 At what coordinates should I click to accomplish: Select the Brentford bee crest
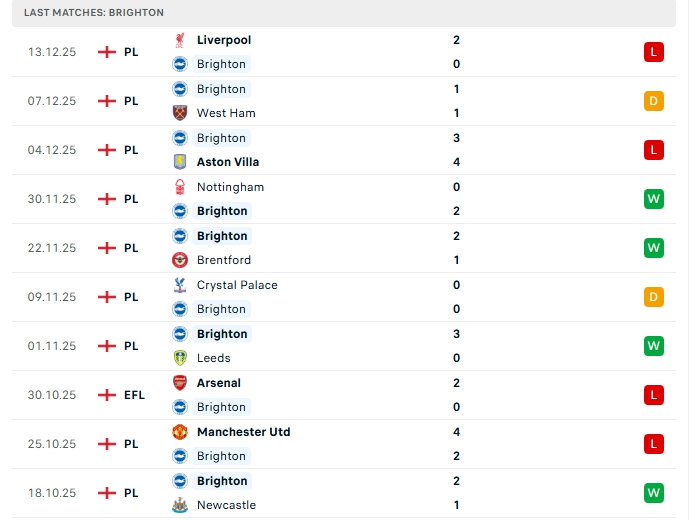[x=180, y=260]
